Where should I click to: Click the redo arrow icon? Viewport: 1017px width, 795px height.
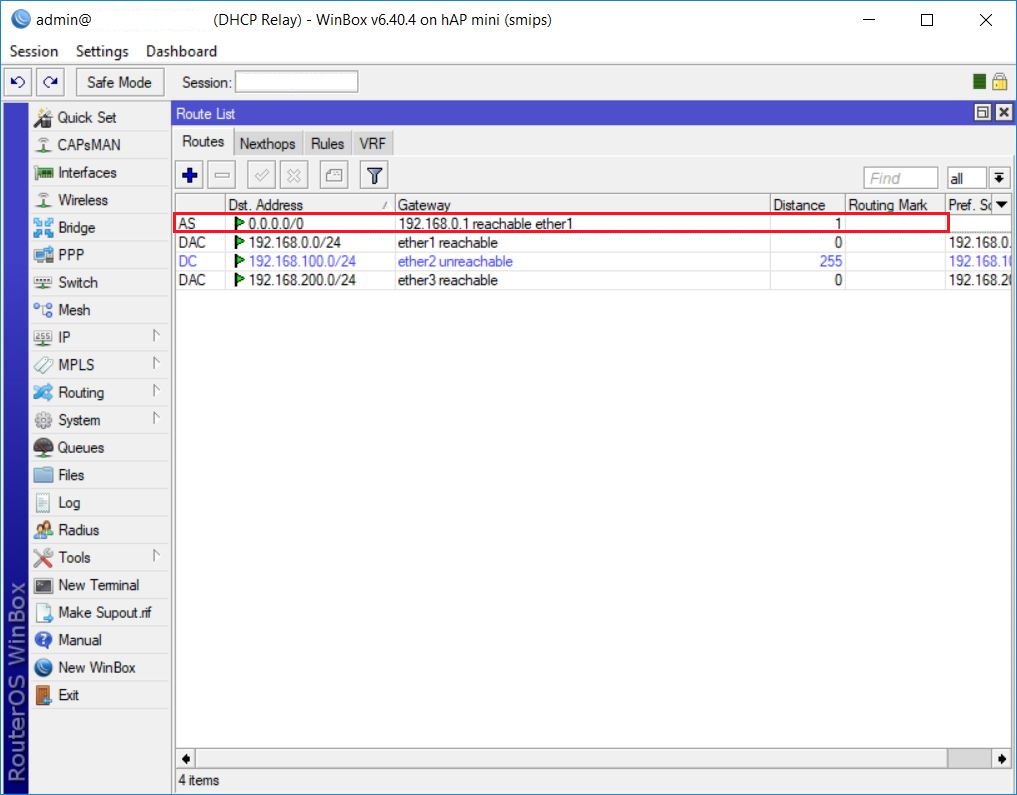pyautogui.click(x=50, y=82)
